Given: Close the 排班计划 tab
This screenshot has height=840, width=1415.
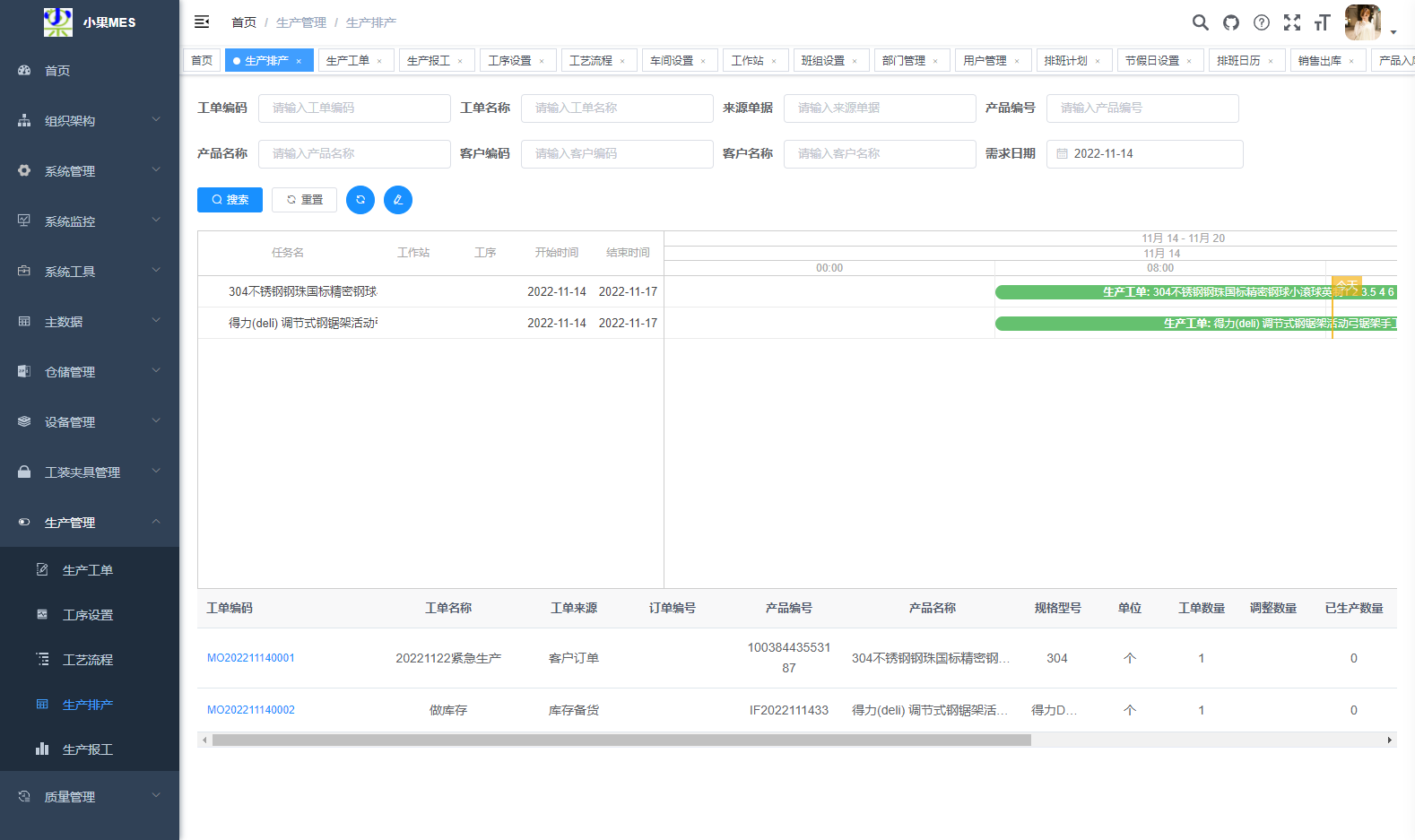Looking at the screenshot, I should [x=1098, y=61].
